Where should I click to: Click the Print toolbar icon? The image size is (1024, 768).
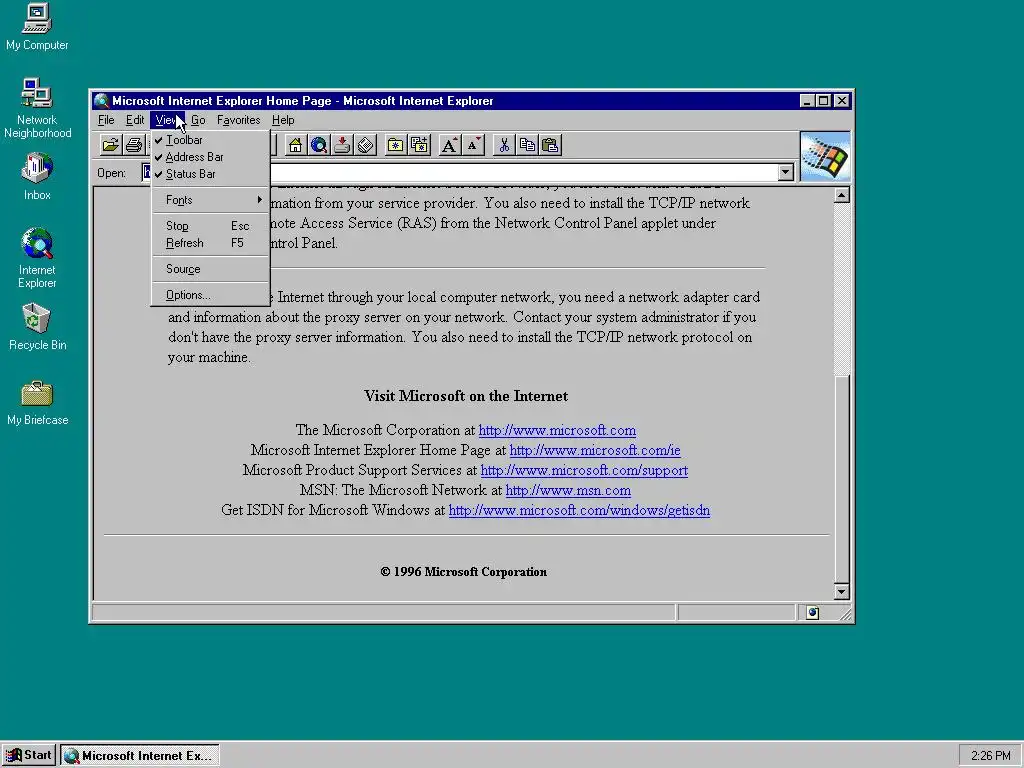click(134, 145)
